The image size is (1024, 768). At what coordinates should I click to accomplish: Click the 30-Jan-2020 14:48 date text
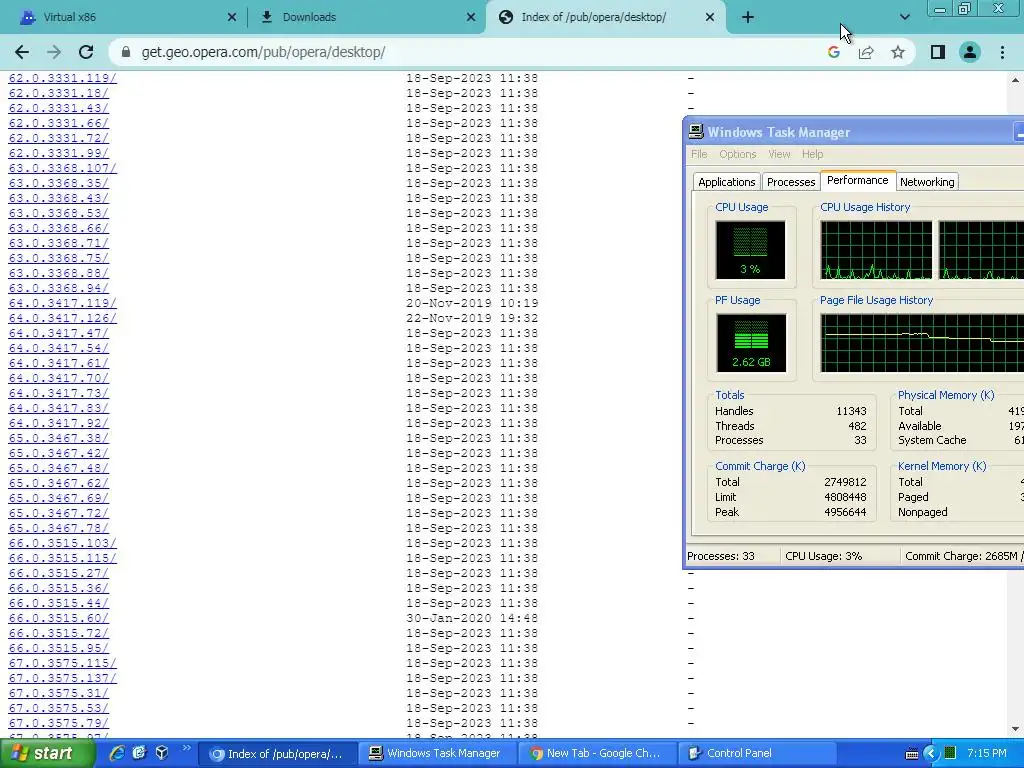(x=472, y=618)
